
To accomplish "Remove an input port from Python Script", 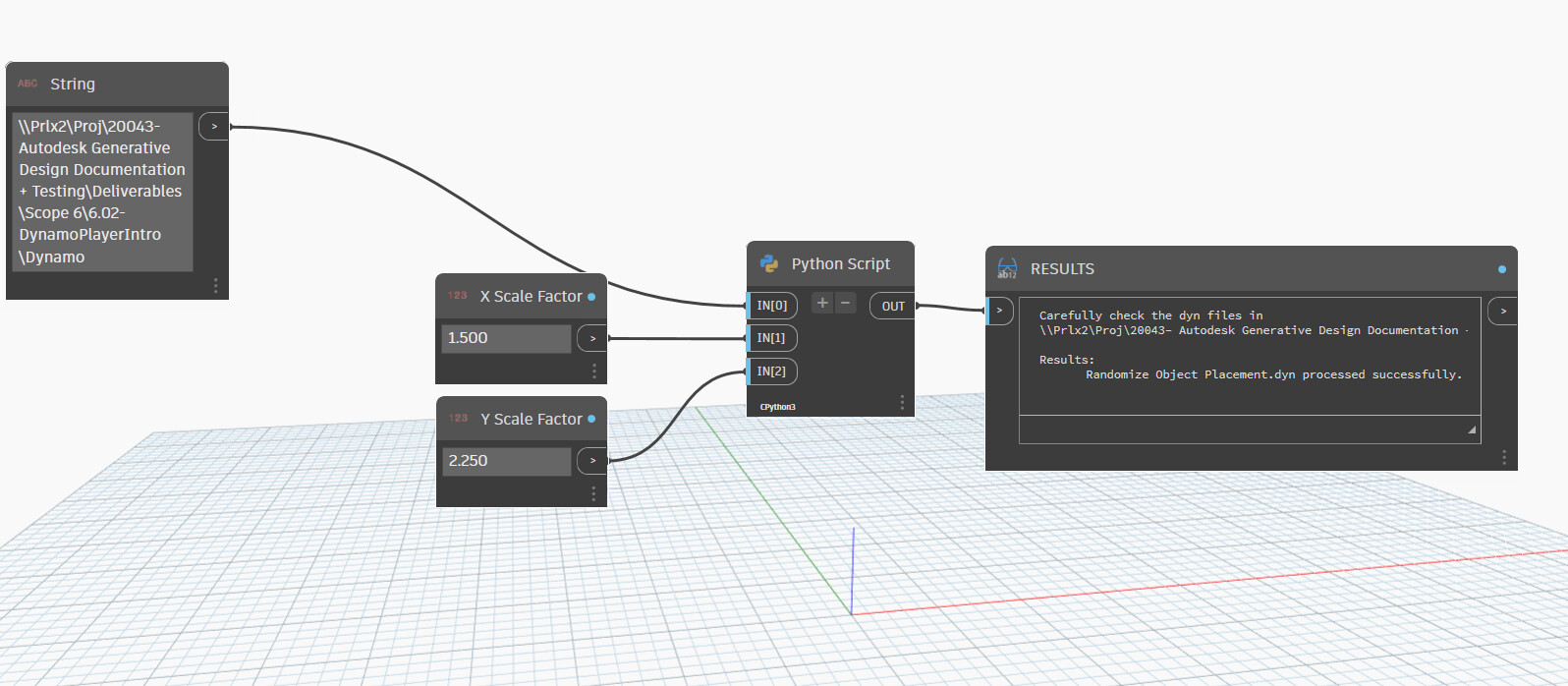I will pos(845,303).
